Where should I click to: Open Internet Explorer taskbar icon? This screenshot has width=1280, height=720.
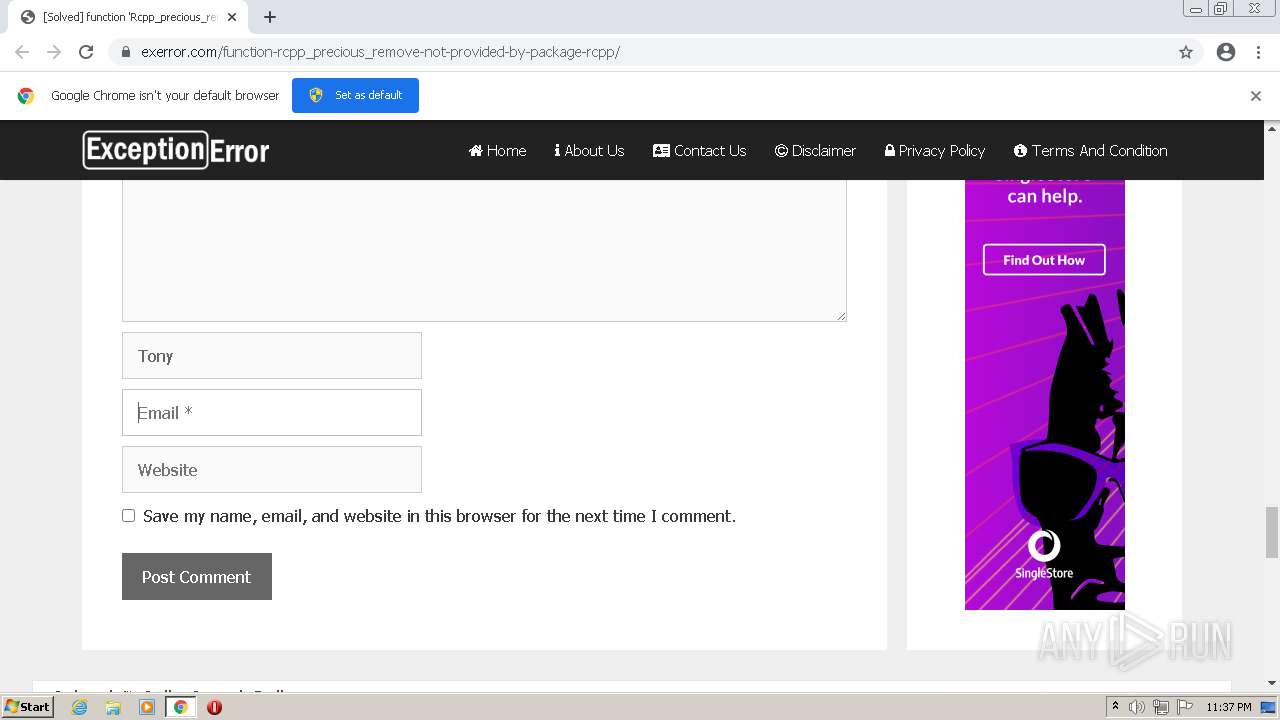click(79, 707)
